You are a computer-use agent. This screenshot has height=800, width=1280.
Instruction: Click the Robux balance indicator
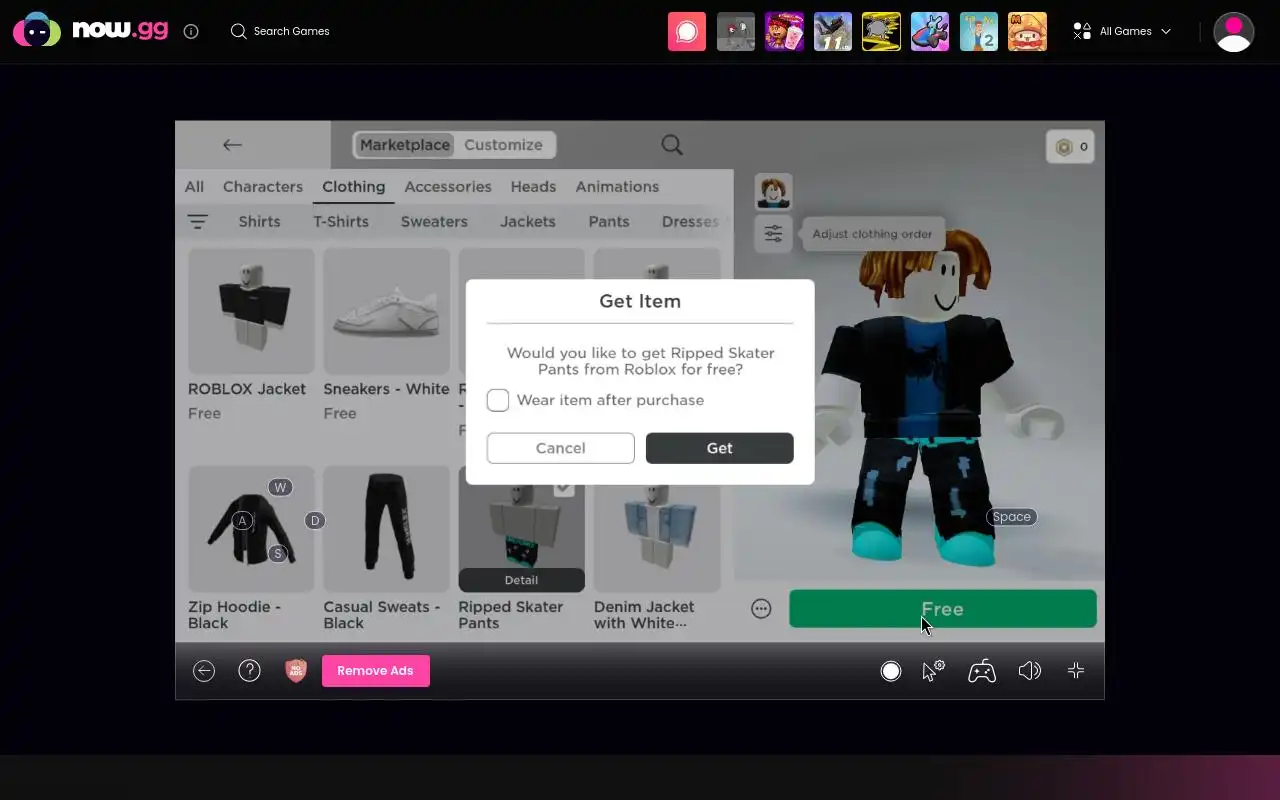[1070, 147]
